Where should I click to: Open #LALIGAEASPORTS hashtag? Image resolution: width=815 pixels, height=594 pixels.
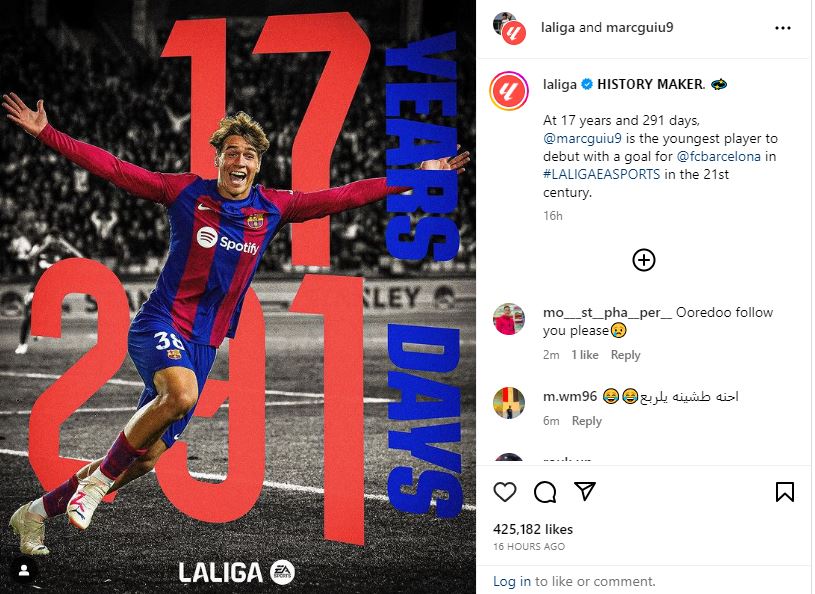[x=601, y=174]
